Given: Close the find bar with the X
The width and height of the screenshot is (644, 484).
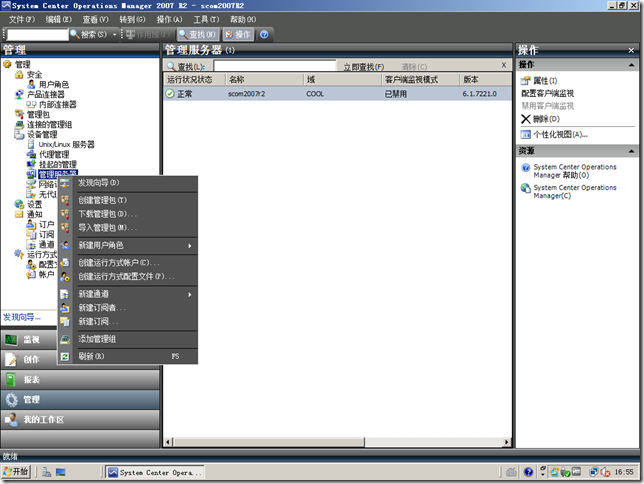Looking at the screenshot, I should click(504, 65).
